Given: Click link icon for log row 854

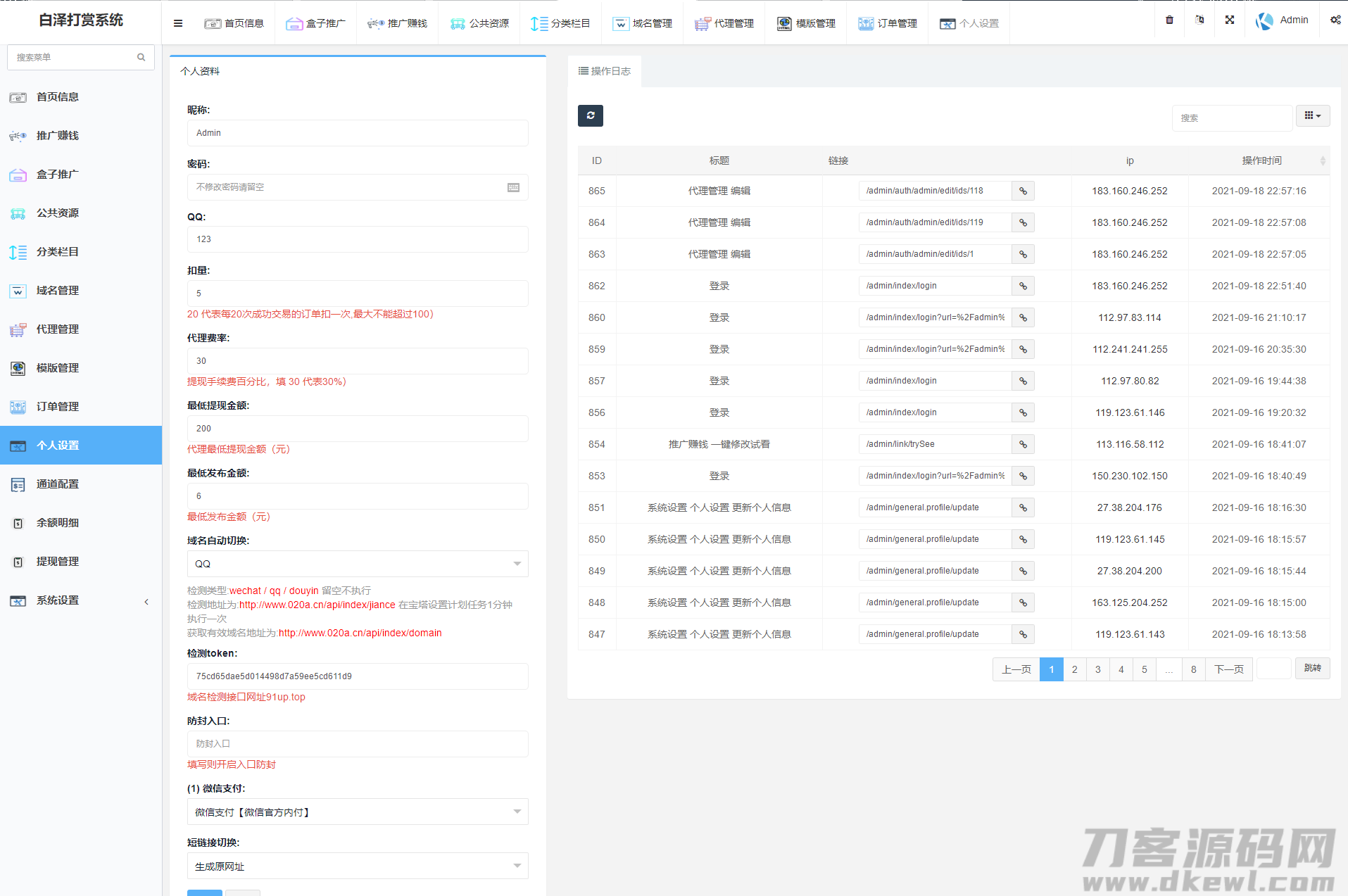Looking at the screenshot, I should tap(1023, 444).
